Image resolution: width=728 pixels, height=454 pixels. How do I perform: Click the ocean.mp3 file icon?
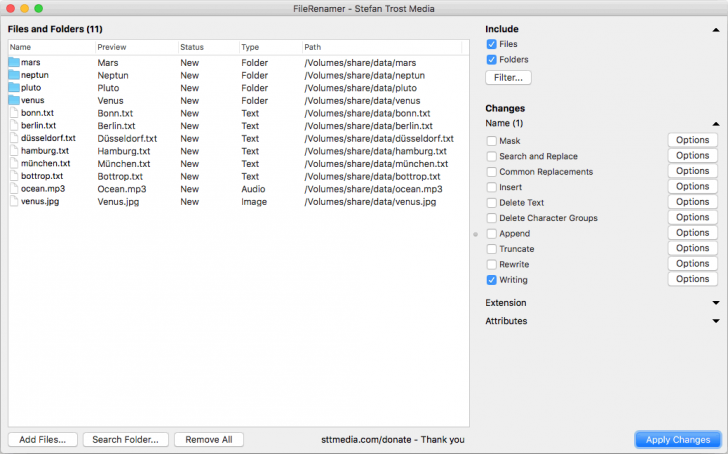14,188
